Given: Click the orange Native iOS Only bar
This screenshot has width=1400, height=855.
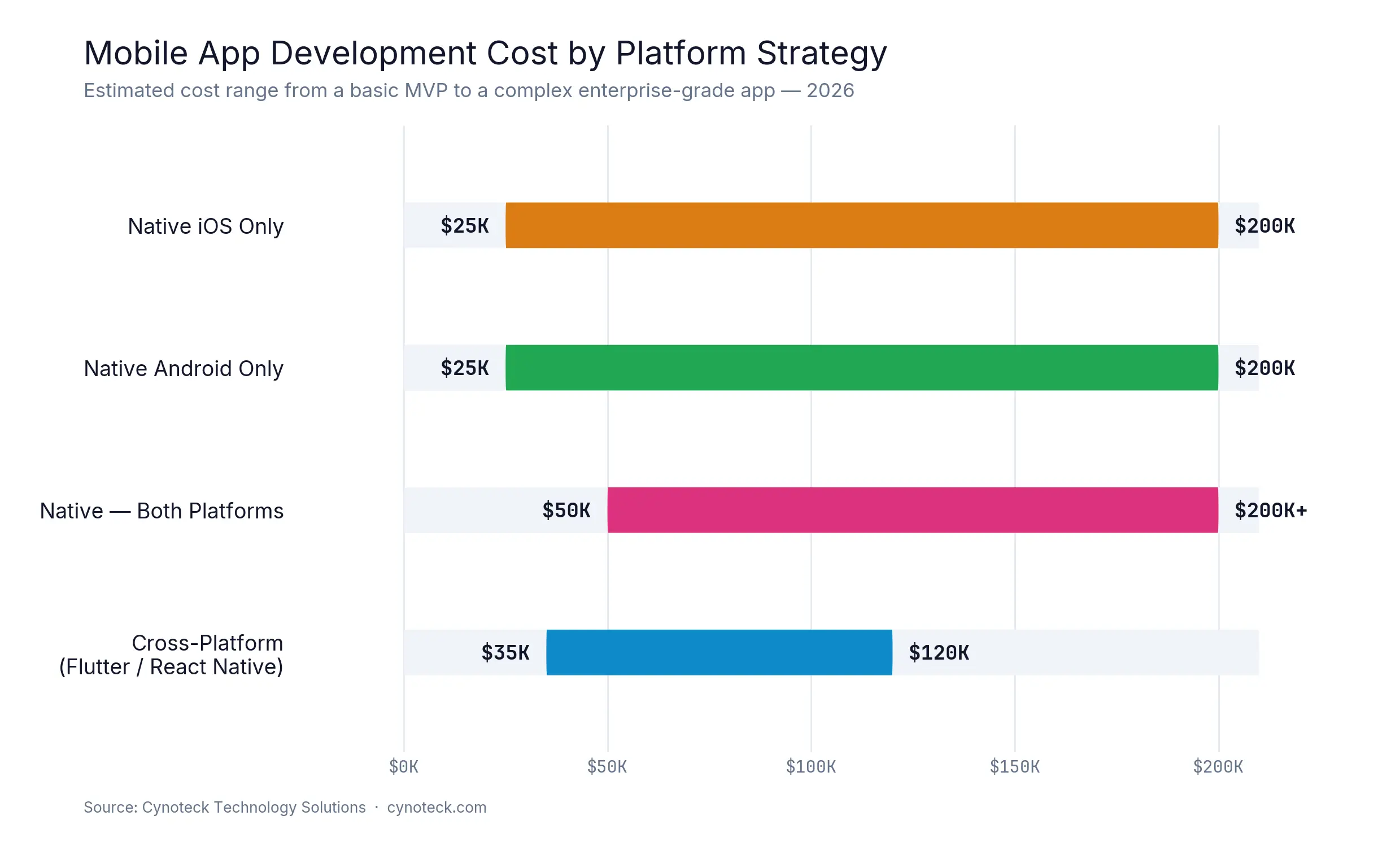Looking at the screenshot, I should point(862,225).
